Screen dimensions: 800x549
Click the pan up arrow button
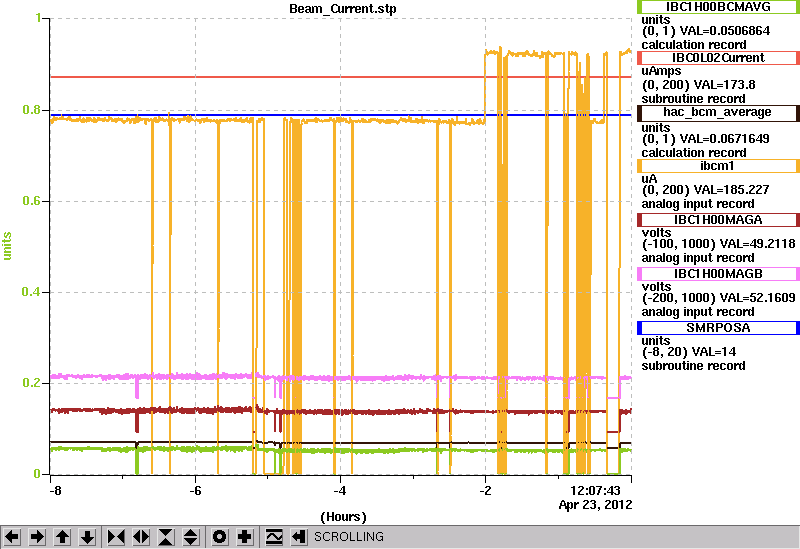[x=62, y=537]
